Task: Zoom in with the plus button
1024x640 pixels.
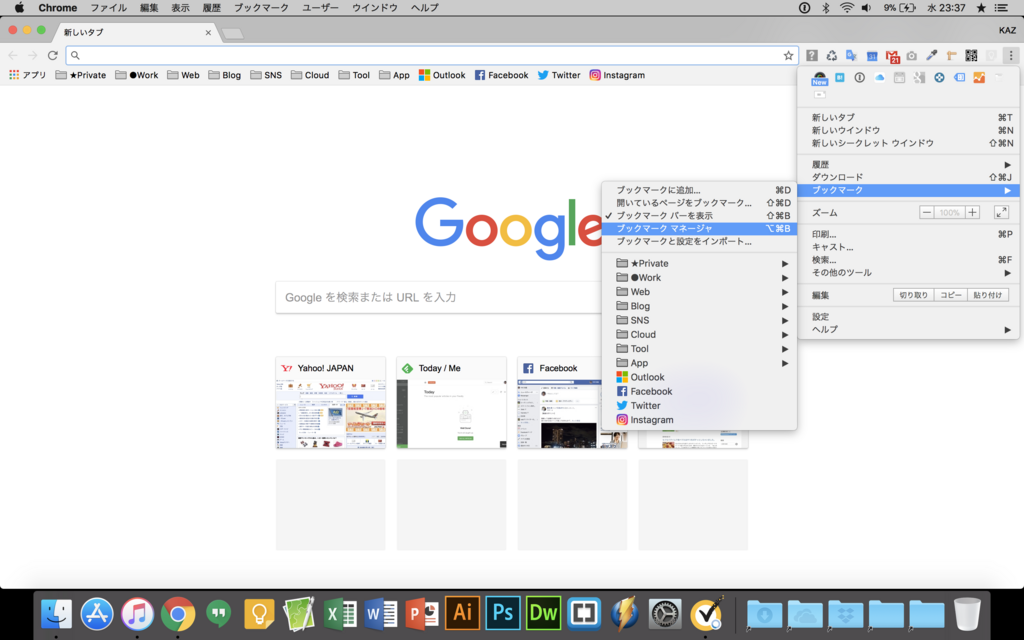Action: [x=972, y=212]
